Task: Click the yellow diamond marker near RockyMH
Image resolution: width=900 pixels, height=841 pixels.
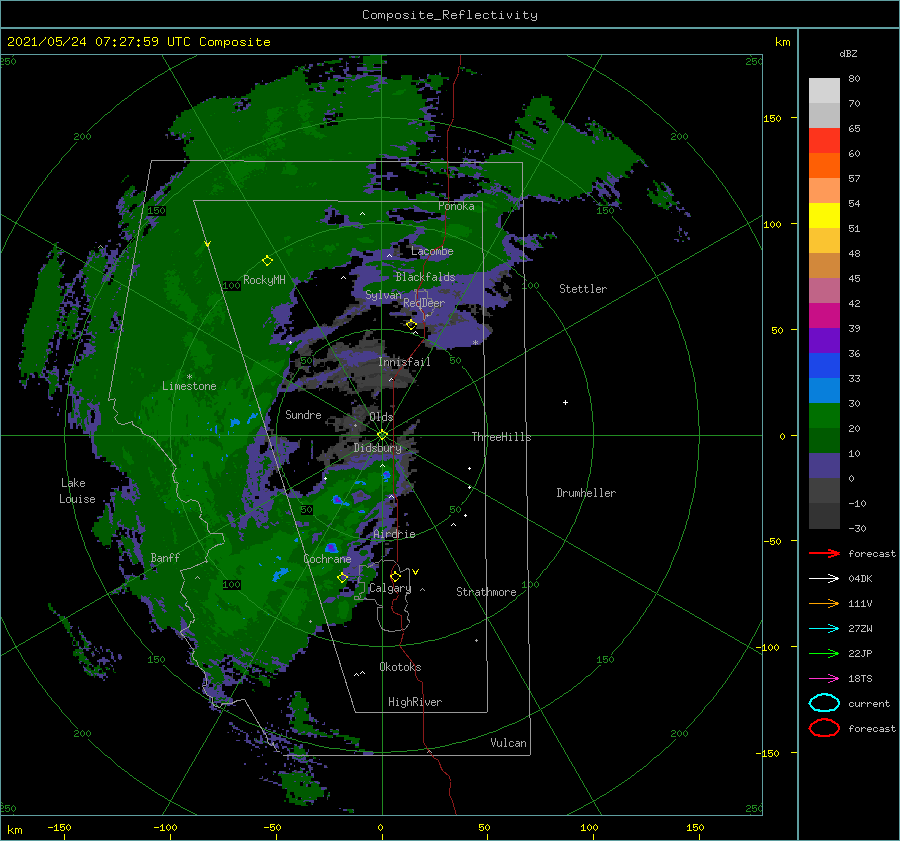Action: [x=267, y=261]
